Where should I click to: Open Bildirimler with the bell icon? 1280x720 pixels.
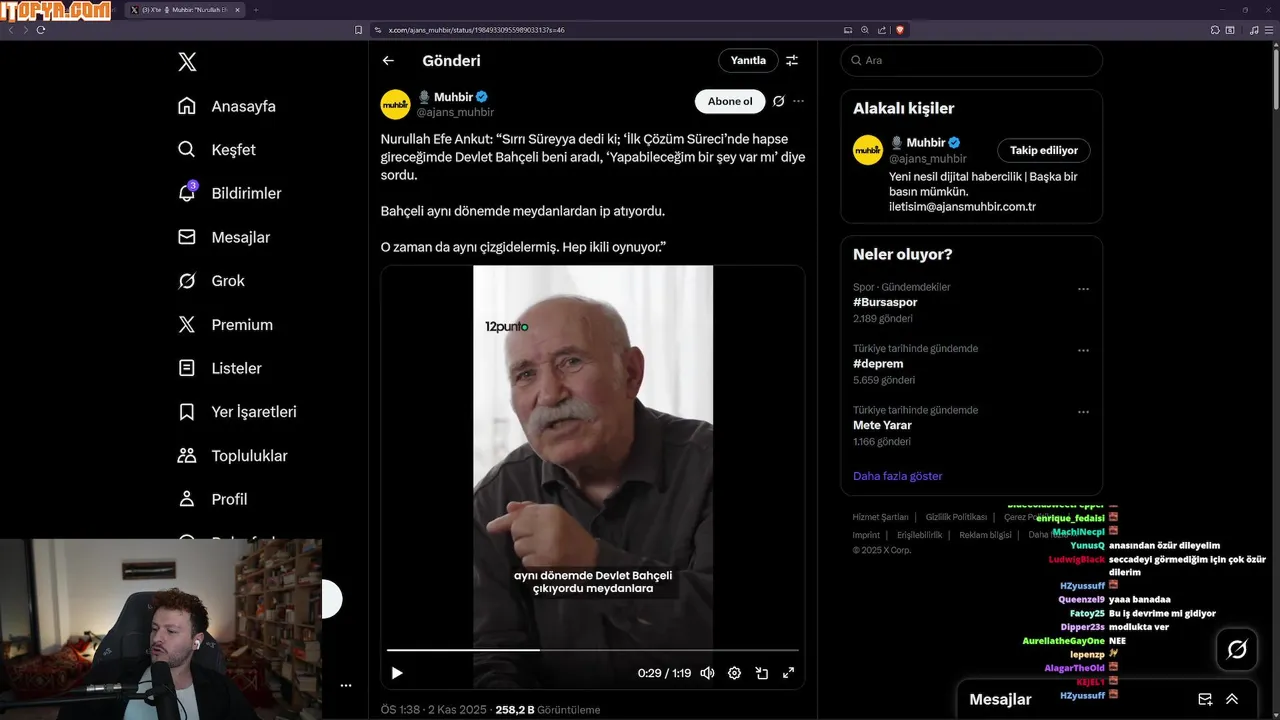coord(229,193)
